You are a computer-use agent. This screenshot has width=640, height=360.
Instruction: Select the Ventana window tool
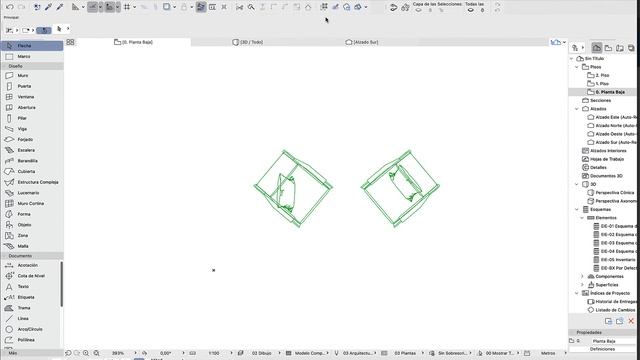[32, 97]
